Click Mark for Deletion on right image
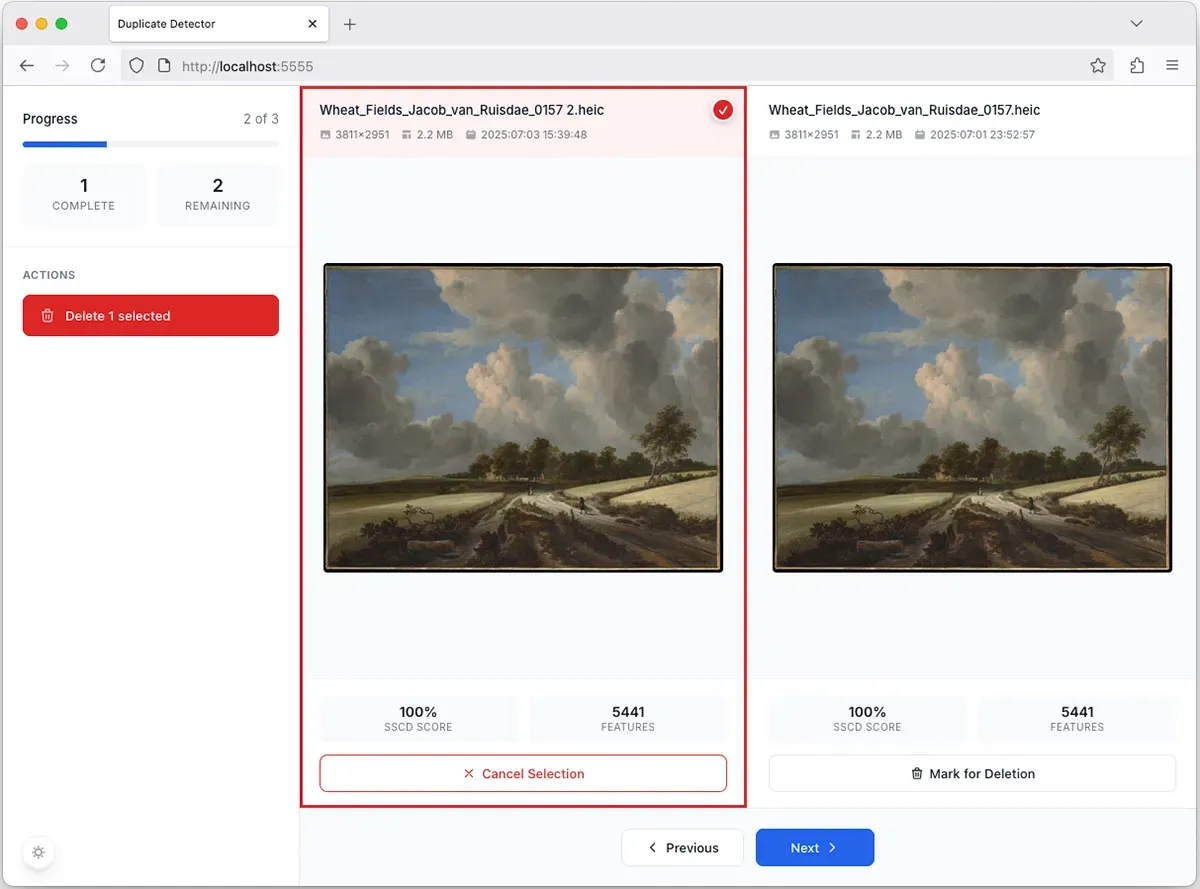The image size is (1200, 889). pyautogui.click(x=972, y=774)
